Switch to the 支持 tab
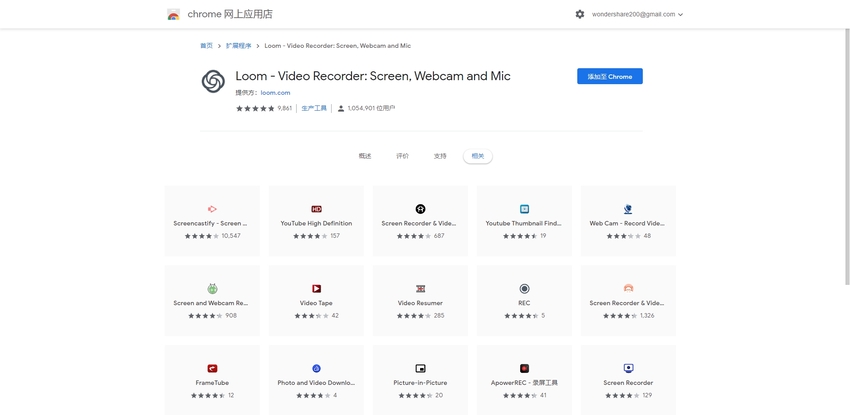Screen dimensions: 850x415 click(x=440, y=156)
